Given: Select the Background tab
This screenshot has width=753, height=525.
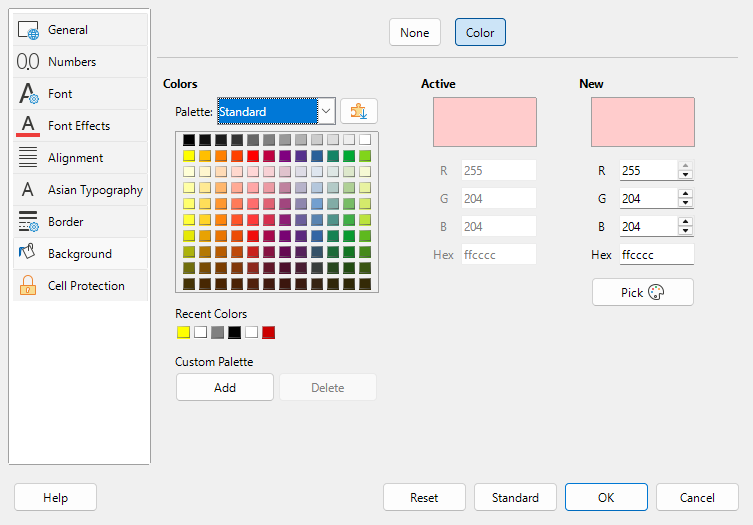Looking at the screenshot, I should coord(80,254).
